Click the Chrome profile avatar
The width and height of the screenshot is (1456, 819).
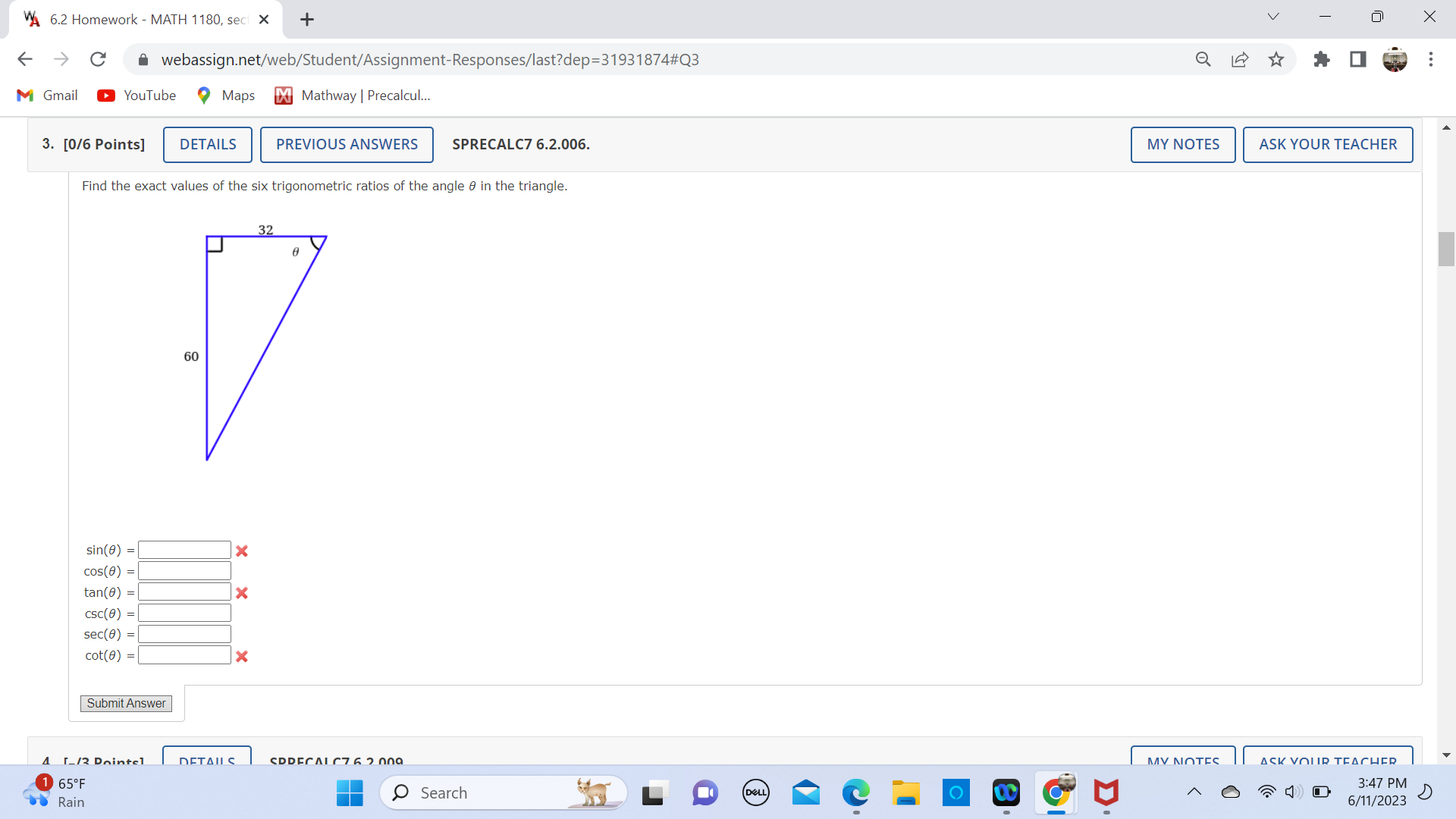coord(1395,59)
